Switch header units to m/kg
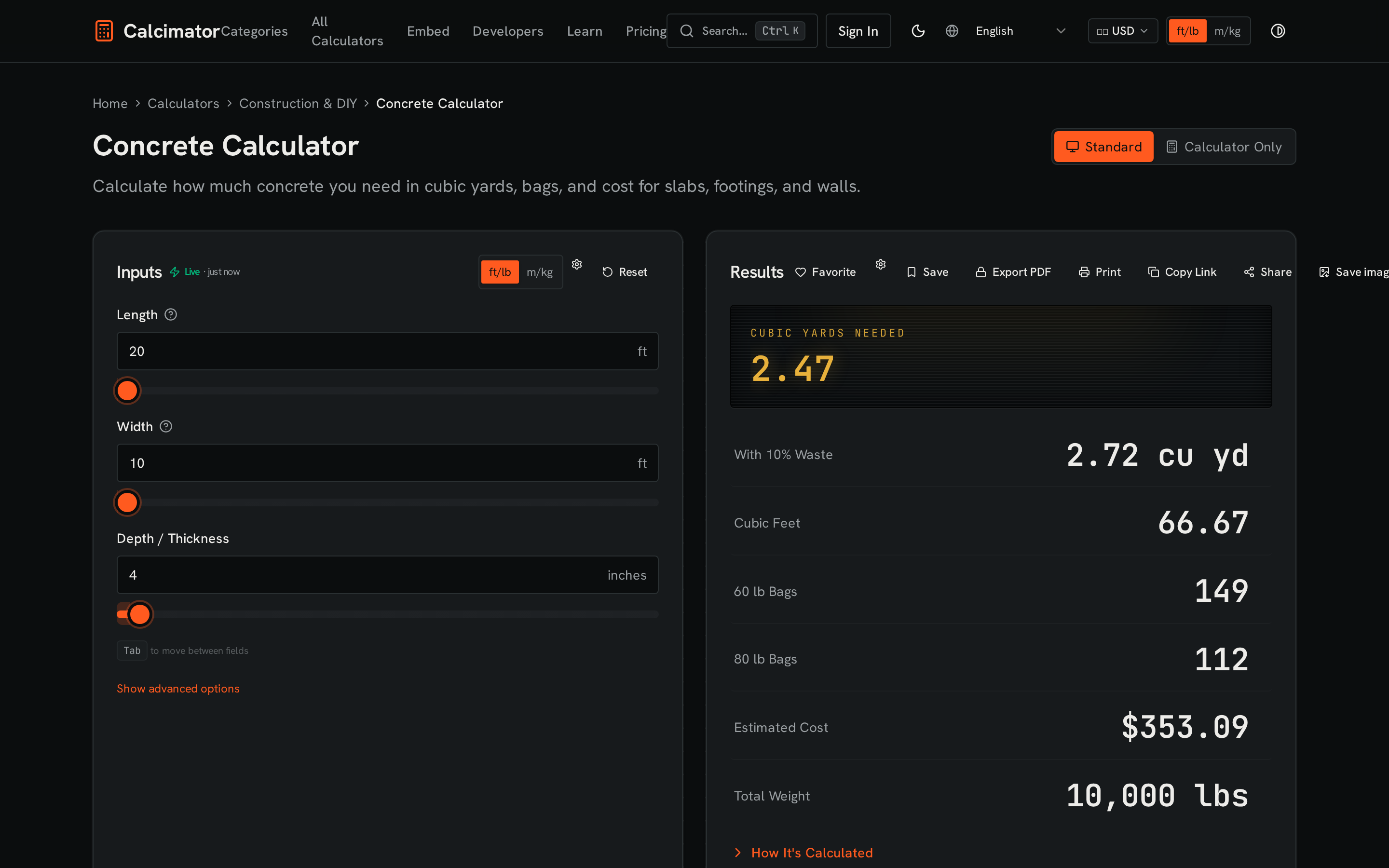This screenshot has width=1389, height=868. (x=1227, y=31)
